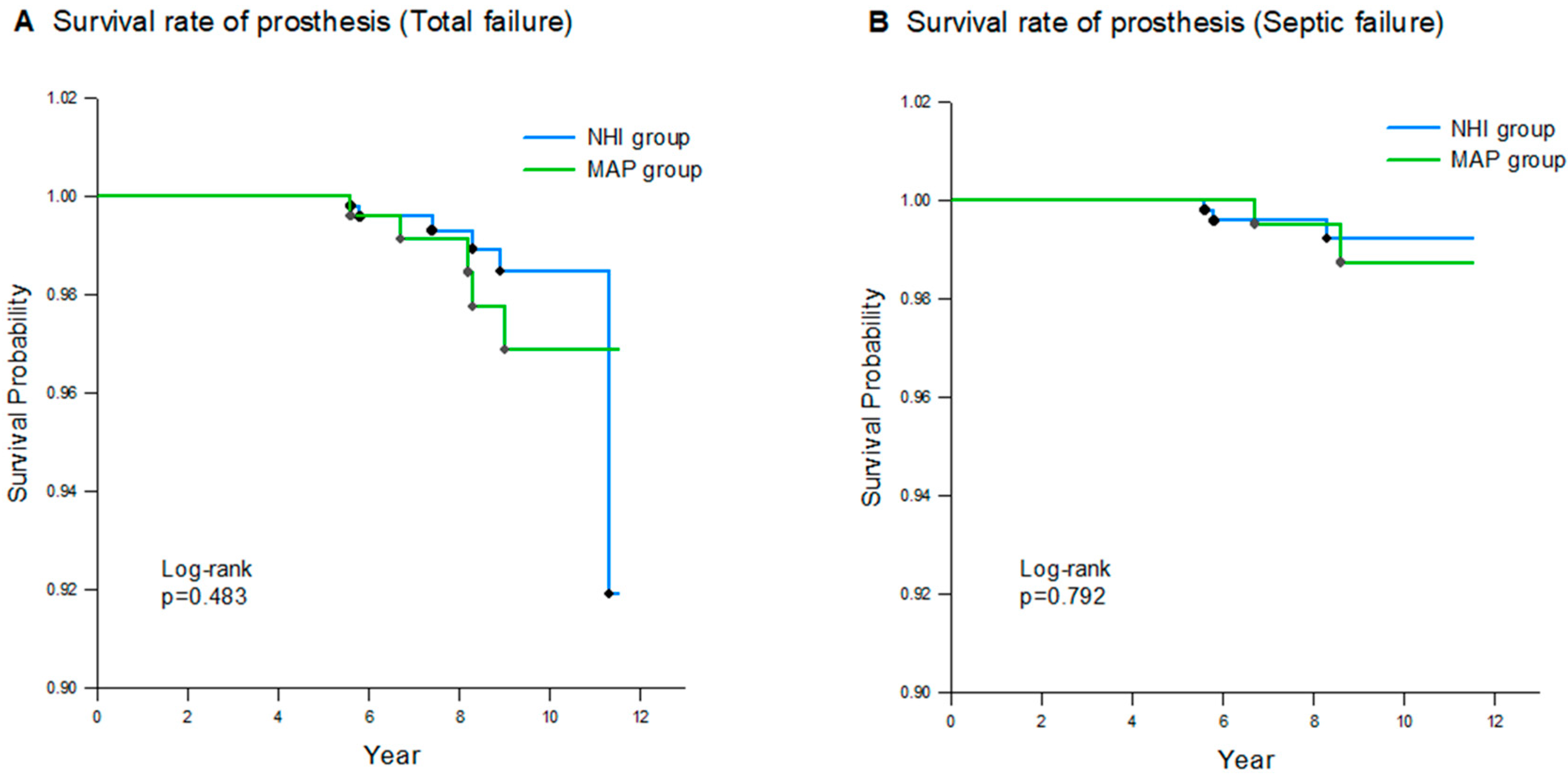Click the gray MAP marker near year 6.7 in panel A
The width and height of the screenshot is (1568, 776).
400,238
